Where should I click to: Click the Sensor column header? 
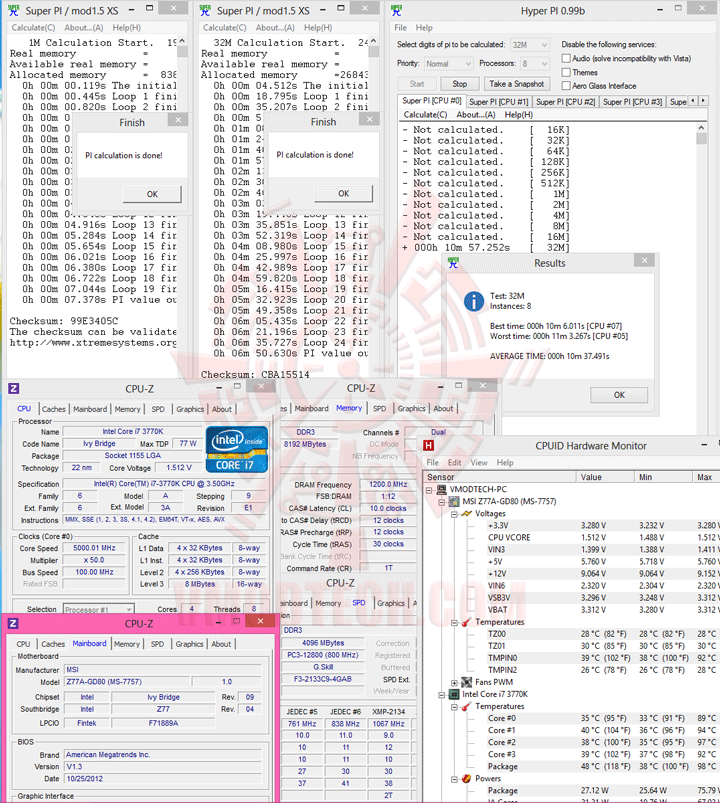499,477
